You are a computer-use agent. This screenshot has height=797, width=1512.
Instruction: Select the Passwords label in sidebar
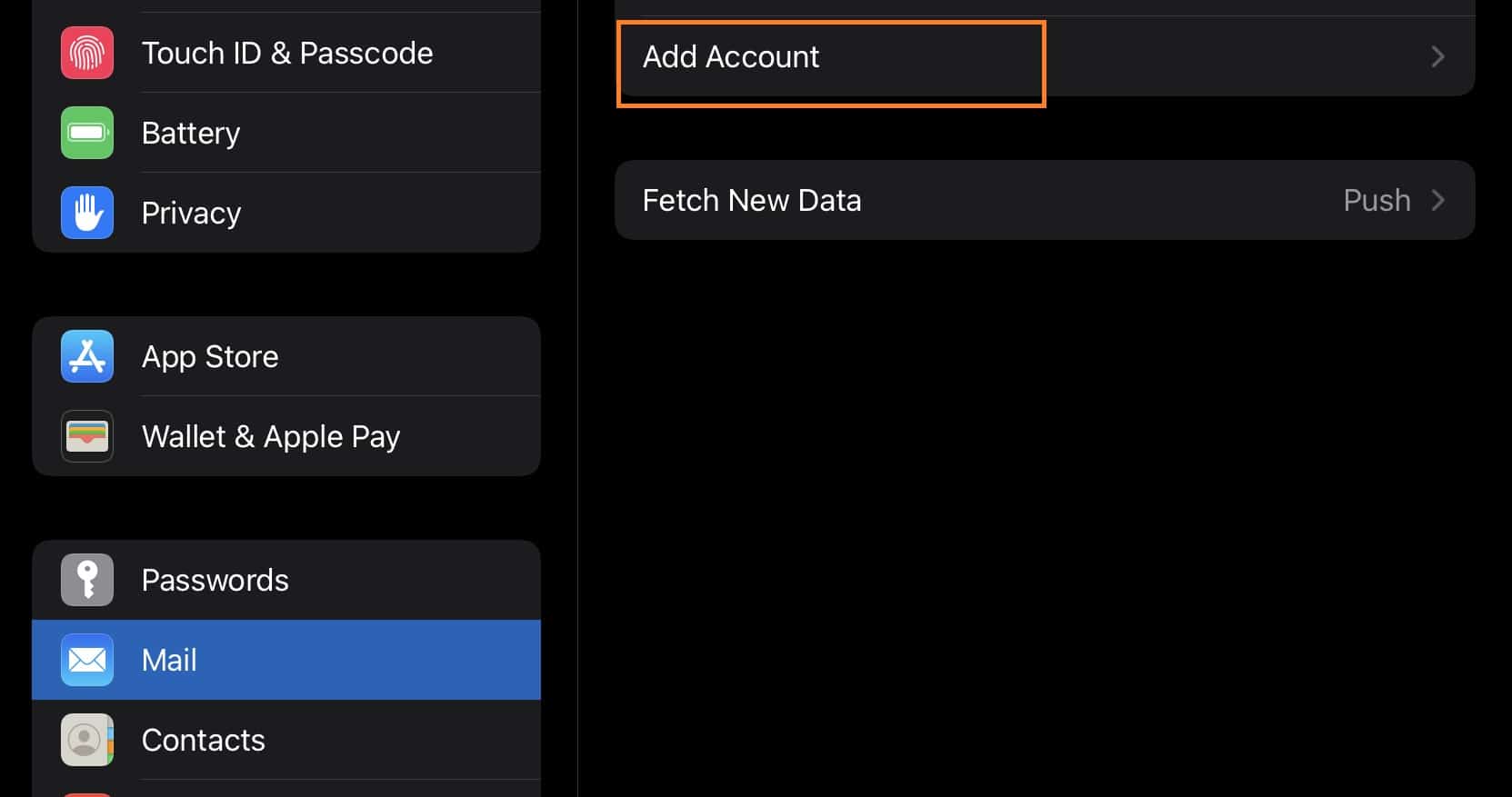tap(215, 580)
